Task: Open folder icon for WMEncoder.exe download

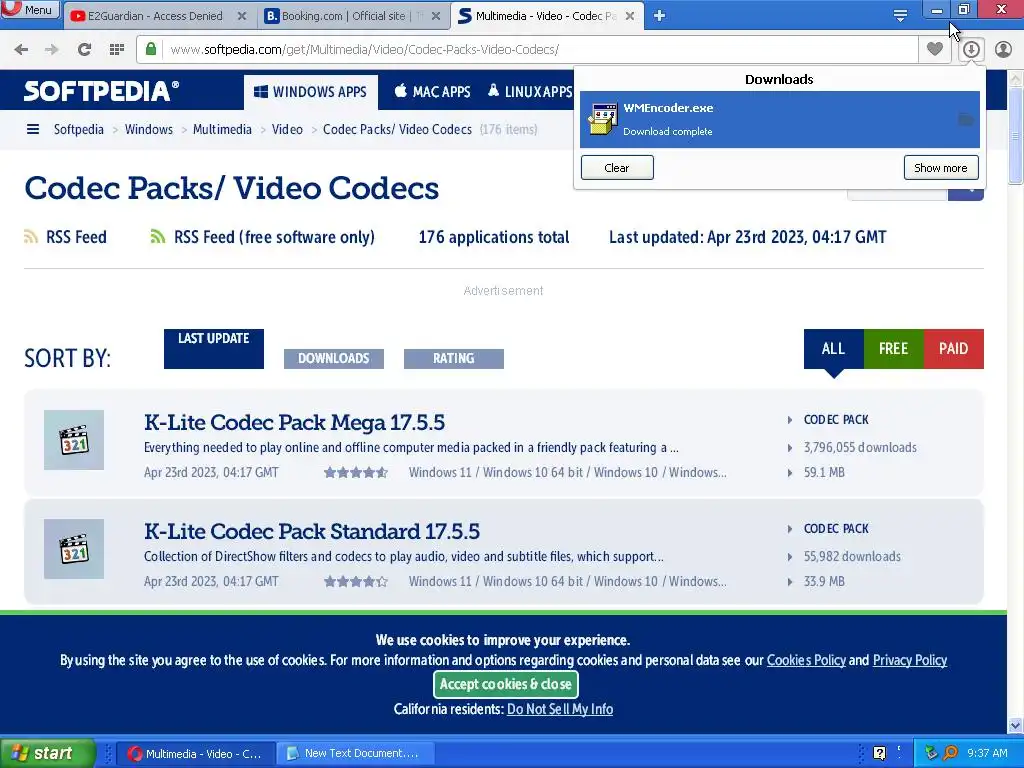Action: [x=965, y=120]
